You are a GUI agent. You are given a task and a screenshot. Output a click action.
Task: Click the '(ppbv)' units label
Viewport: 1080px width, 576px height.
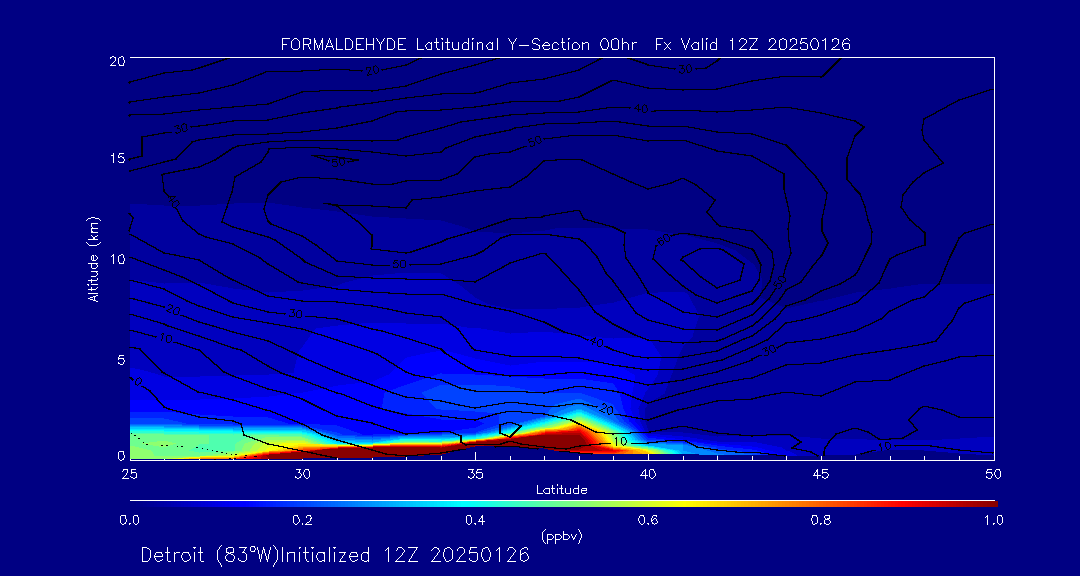click(562, 537)
